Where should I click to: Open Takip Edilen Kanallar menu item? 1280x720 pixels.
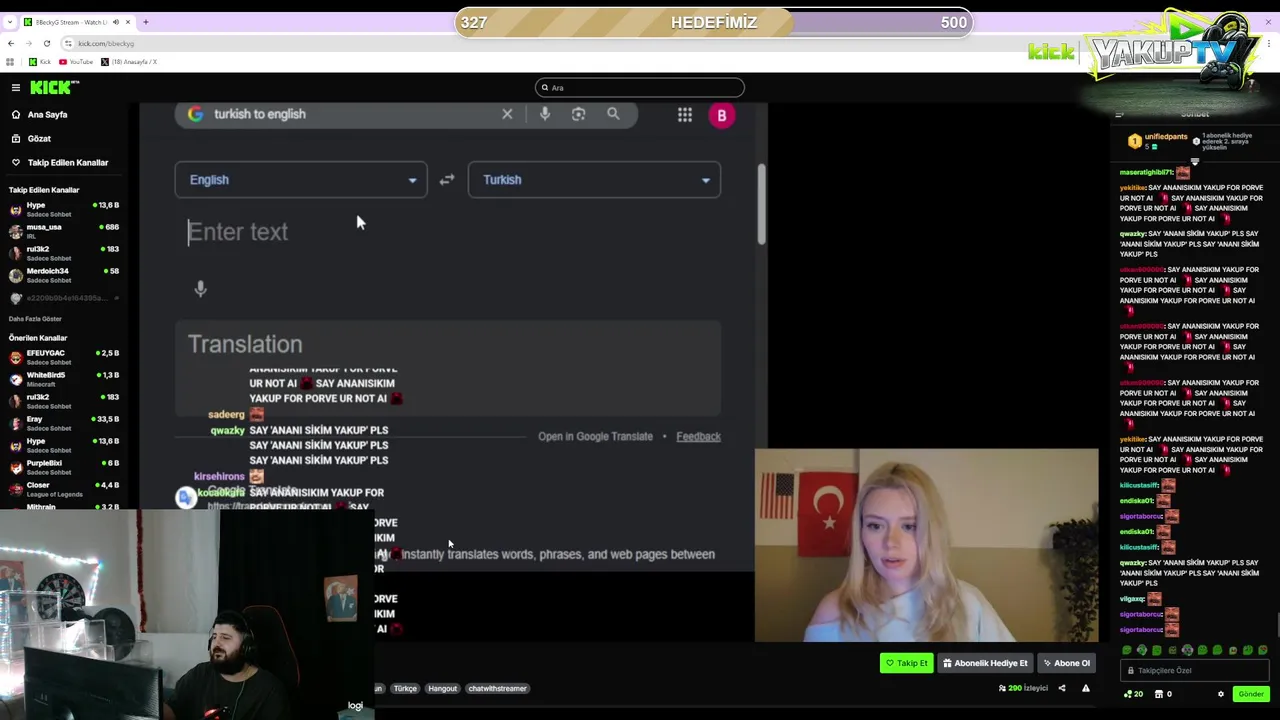[60, 163]
